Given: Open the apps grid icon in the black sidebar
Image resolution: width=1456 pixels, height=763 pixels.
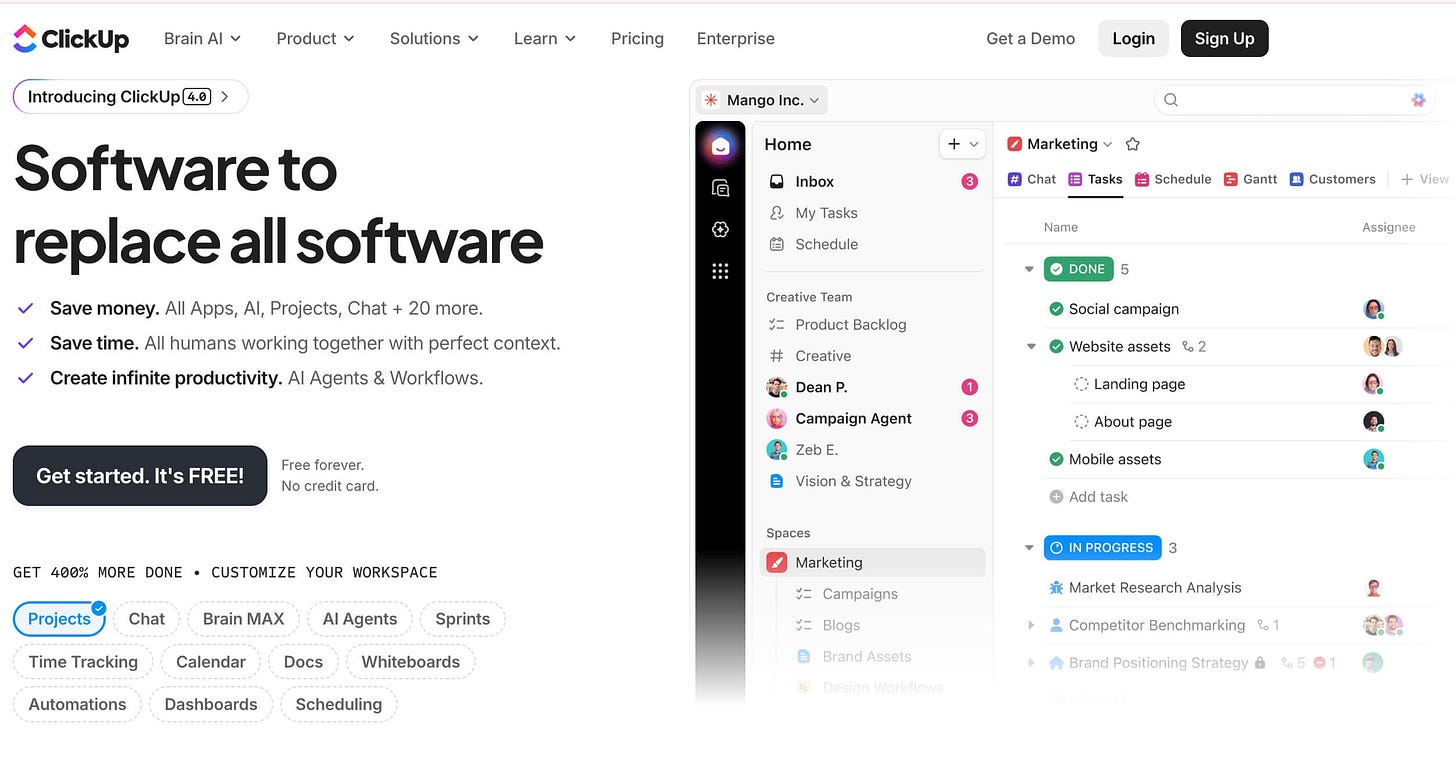Looking at the screenshot, I should (720, 271).
